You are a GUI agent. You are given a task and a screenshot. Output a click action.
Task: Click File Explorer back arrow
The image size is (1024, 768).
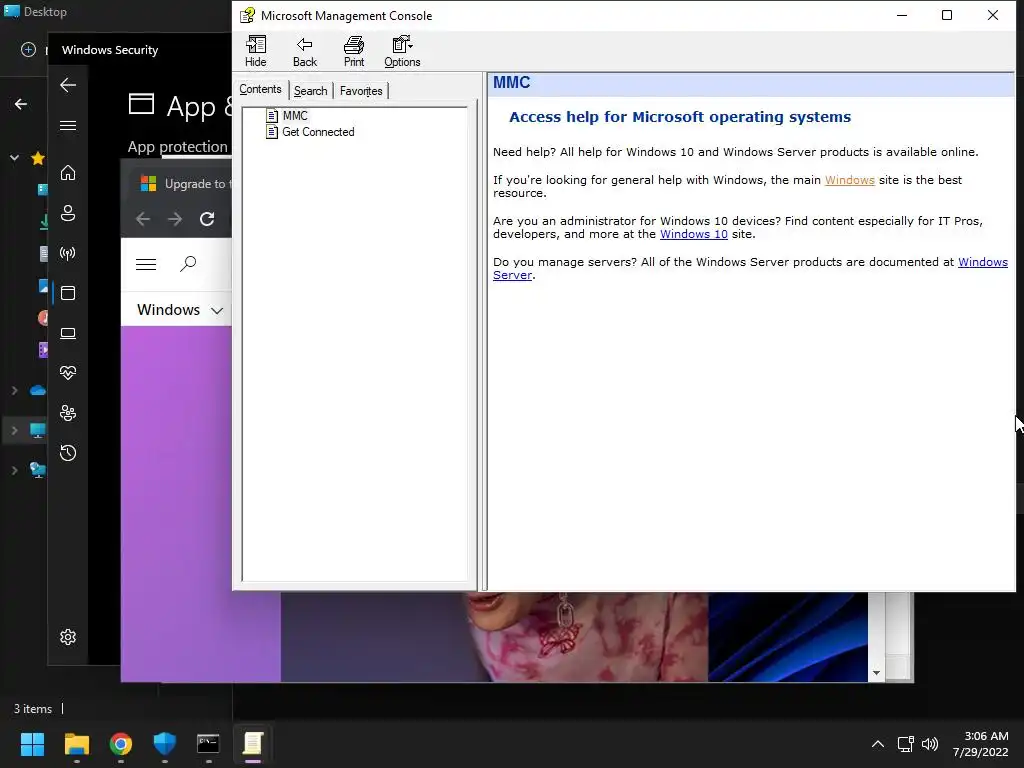tap(21, 104)
